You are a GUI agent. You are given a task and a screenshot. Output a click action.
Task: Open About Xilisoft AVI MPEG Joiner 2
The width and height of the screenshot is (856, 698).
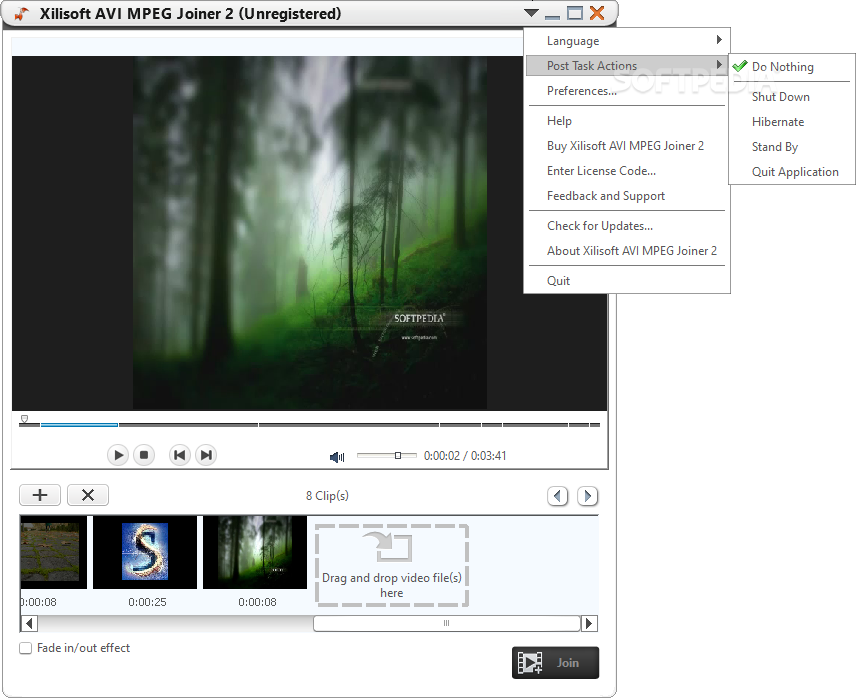pos(626,251)
